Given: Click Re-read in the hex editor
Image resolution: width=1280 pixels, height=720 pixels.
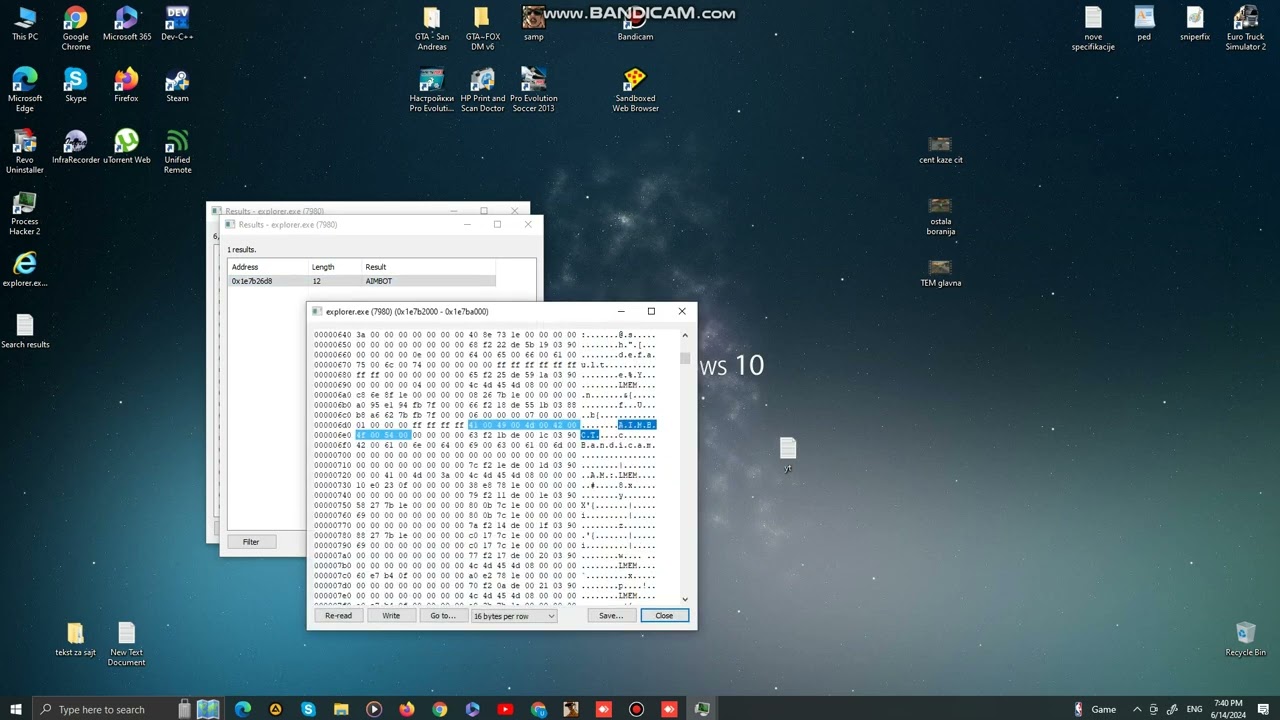Looking at the screenshot, I should tap(339, 616).
